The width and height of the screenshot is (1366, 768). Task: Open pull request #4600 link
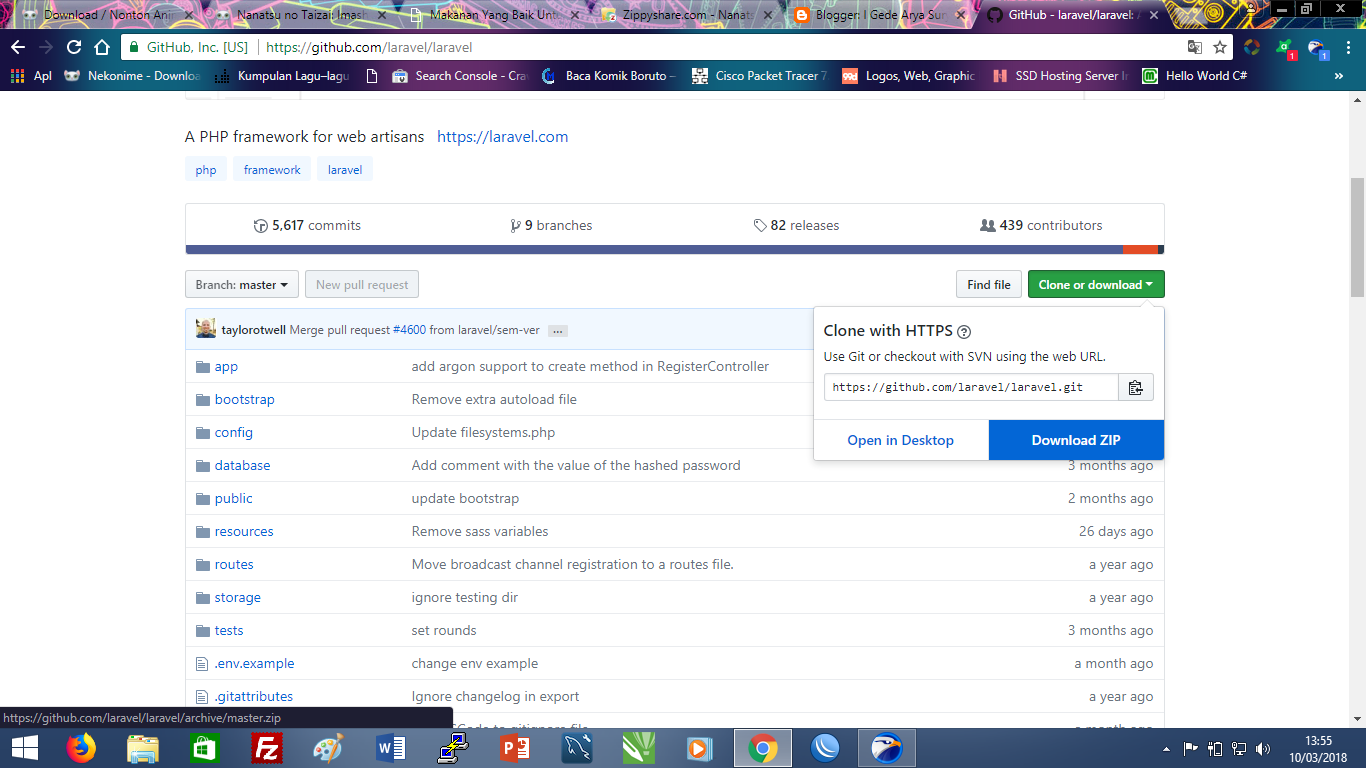[409, 330]
